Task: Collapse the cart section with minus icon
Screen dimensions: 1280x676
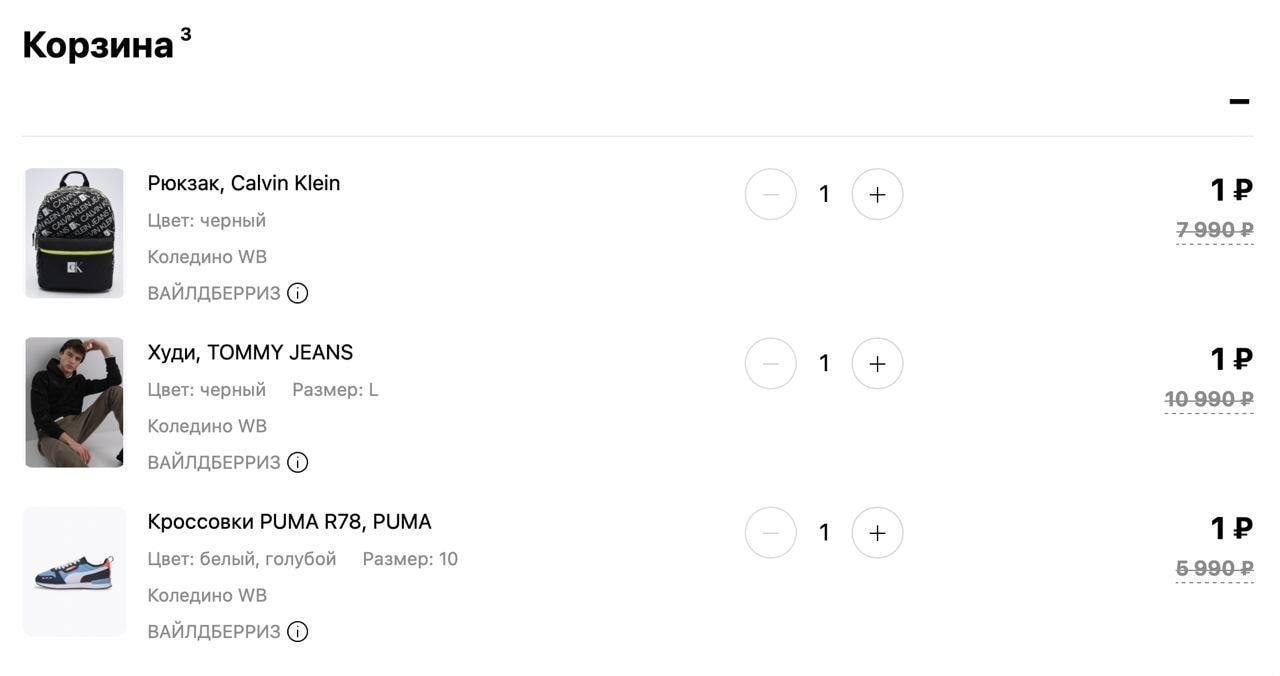Action: tap(1239, 101)
